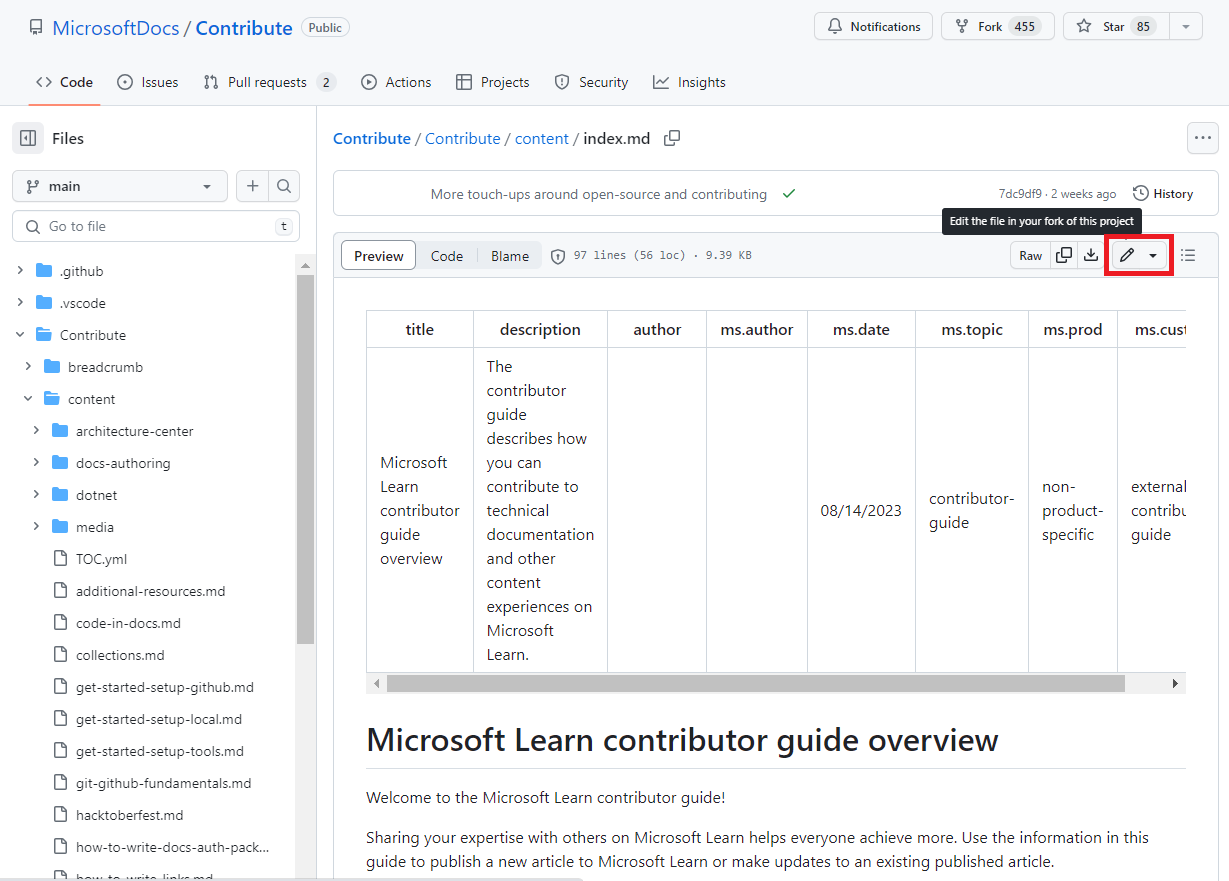Fork the repository

tap(997, 26)
